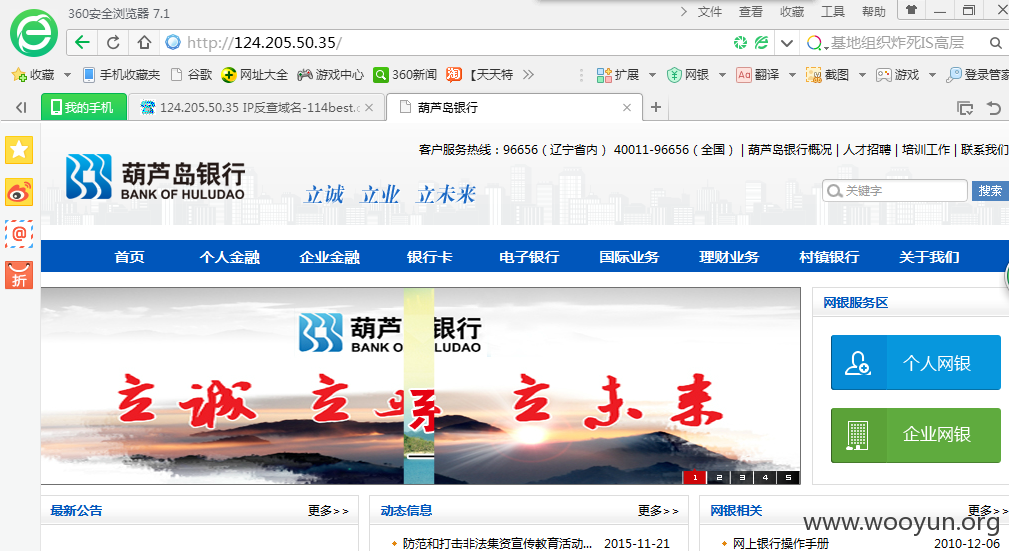Expand the 截图 dropdown arrow
The image size is (1009, 551).
862,75
